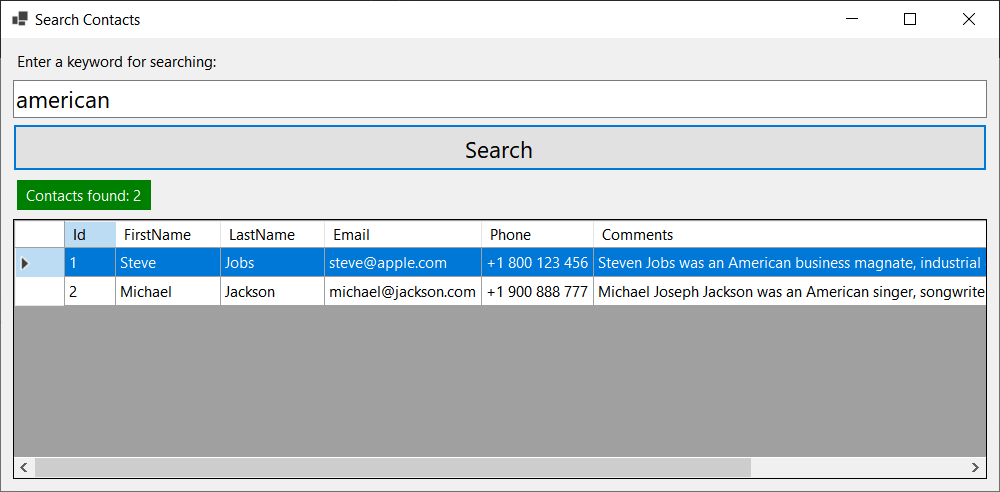The height and width of the screenshot is (492, 1000).
Task: Sort by the FirstName column header
Action: pos(168,234)
